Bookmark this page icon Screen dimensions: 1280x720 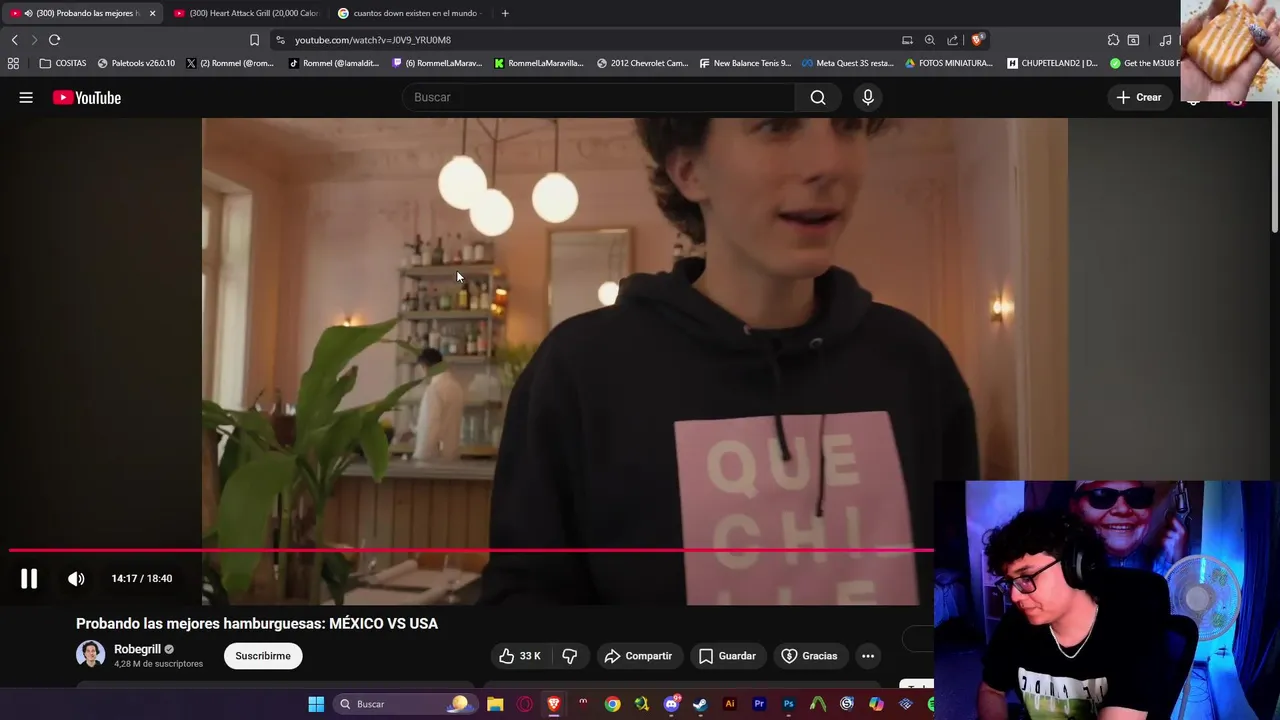(x=254, y=40)
